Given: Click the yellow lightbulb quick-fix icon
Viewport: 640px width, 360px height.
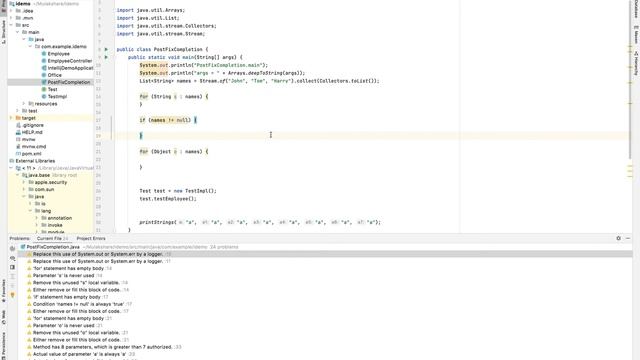Looking at the screenshot, I should tap(13, 295).
